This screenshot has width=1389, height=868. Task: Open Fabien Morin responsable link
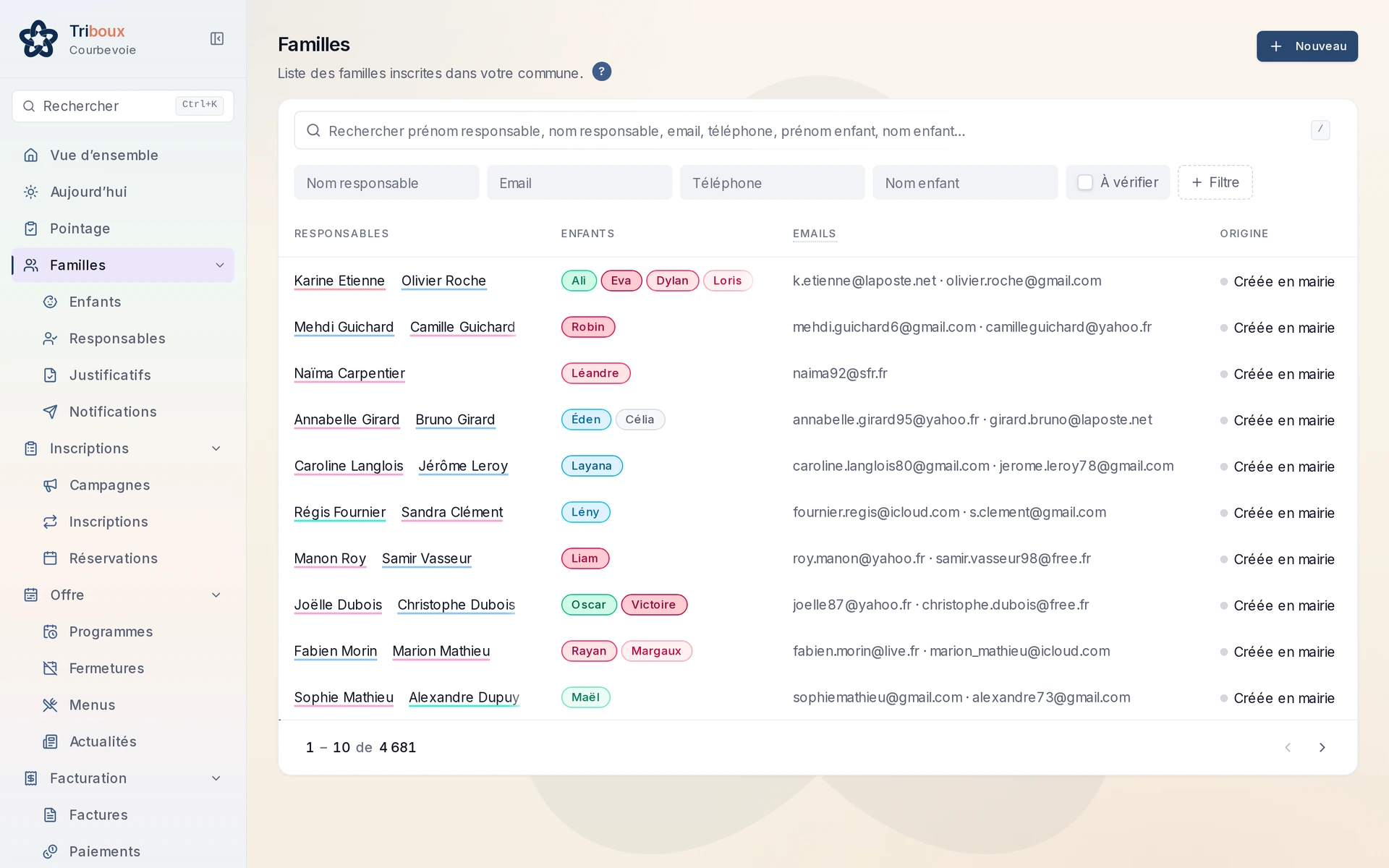336,651
